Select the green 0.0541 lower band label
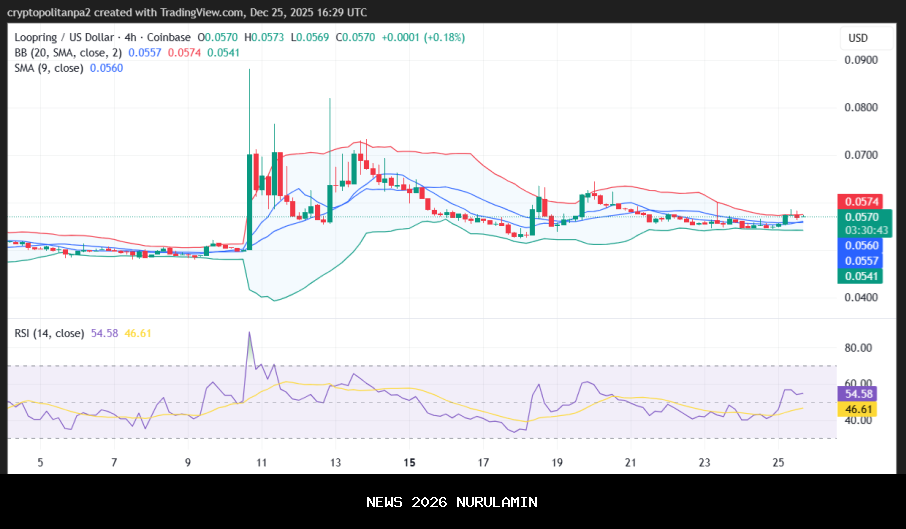906x529 pixels. 861,275
